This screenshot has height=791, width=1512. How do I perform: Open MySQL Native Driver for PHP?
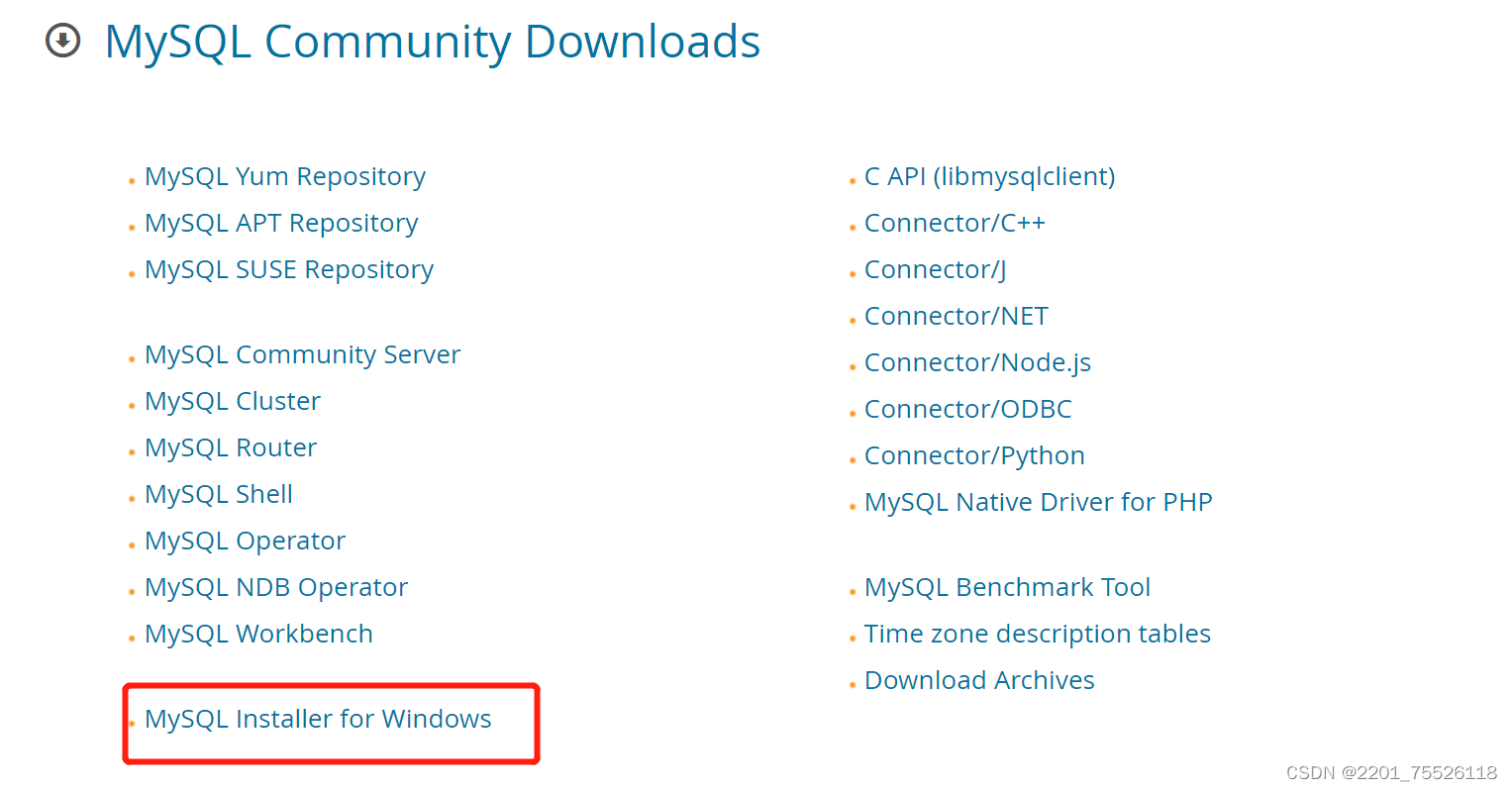[x=1038, y=502]
